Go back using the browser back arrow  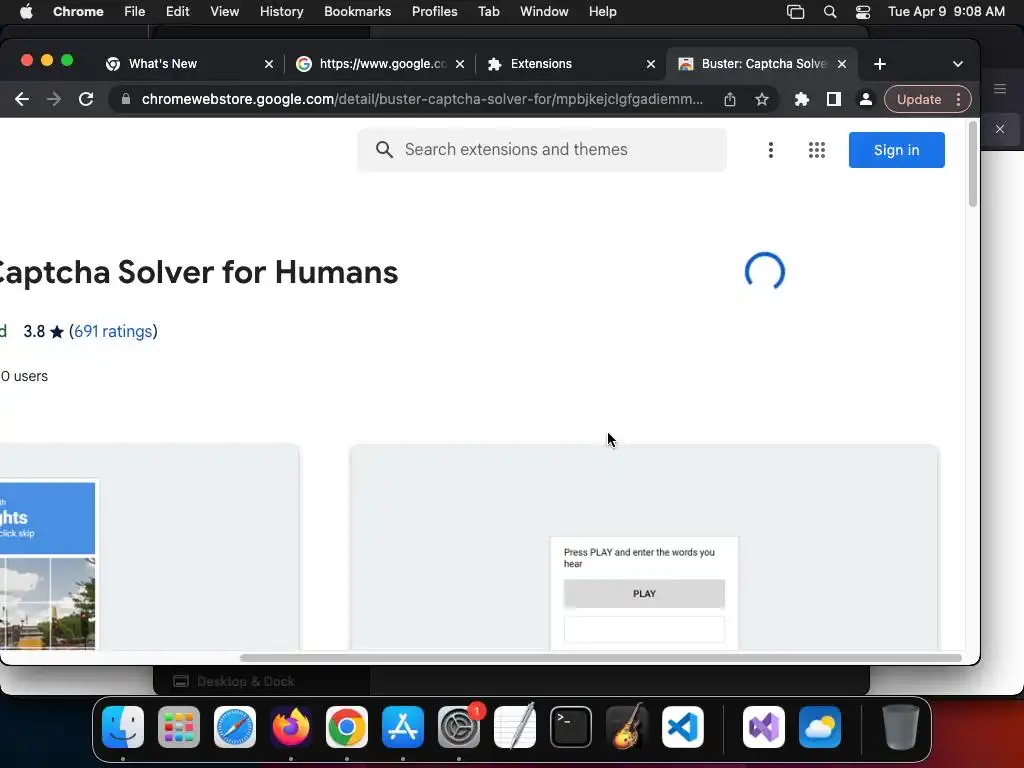22,99
